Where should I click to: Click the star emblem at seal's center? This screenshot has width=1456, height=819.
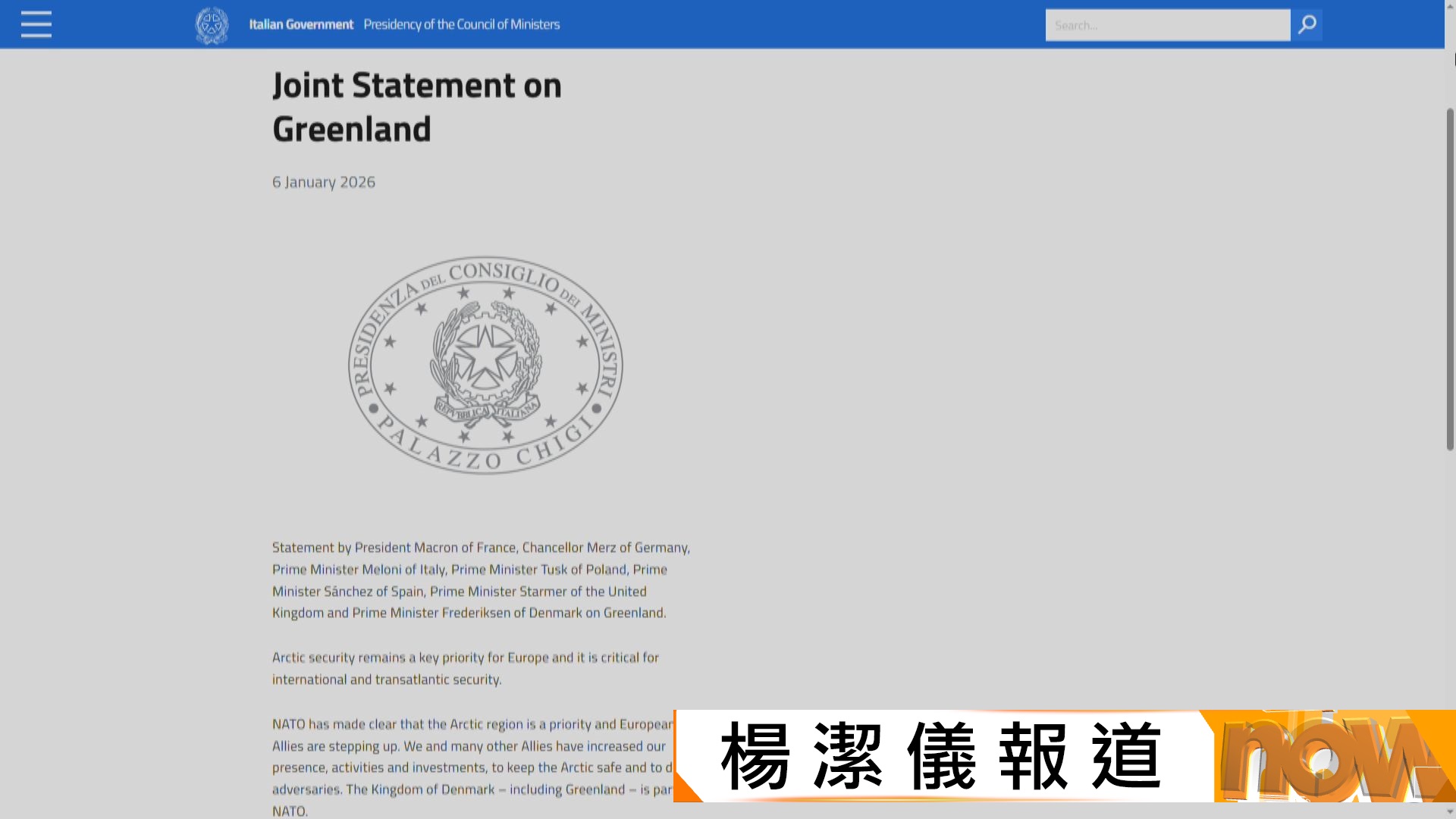tap(485, 356)
